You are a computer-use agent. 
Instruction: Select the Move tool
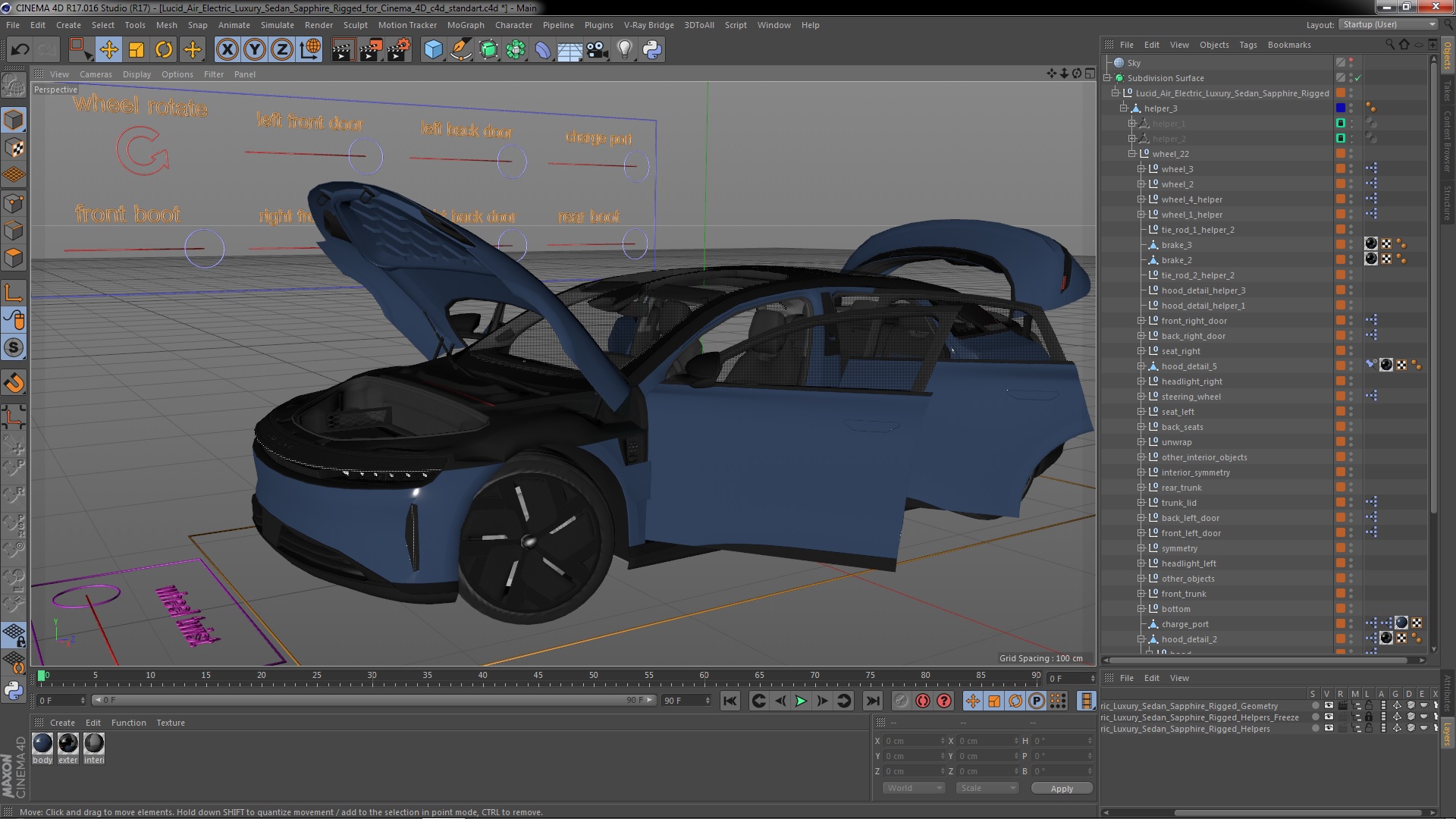click(x=108, y=50)
